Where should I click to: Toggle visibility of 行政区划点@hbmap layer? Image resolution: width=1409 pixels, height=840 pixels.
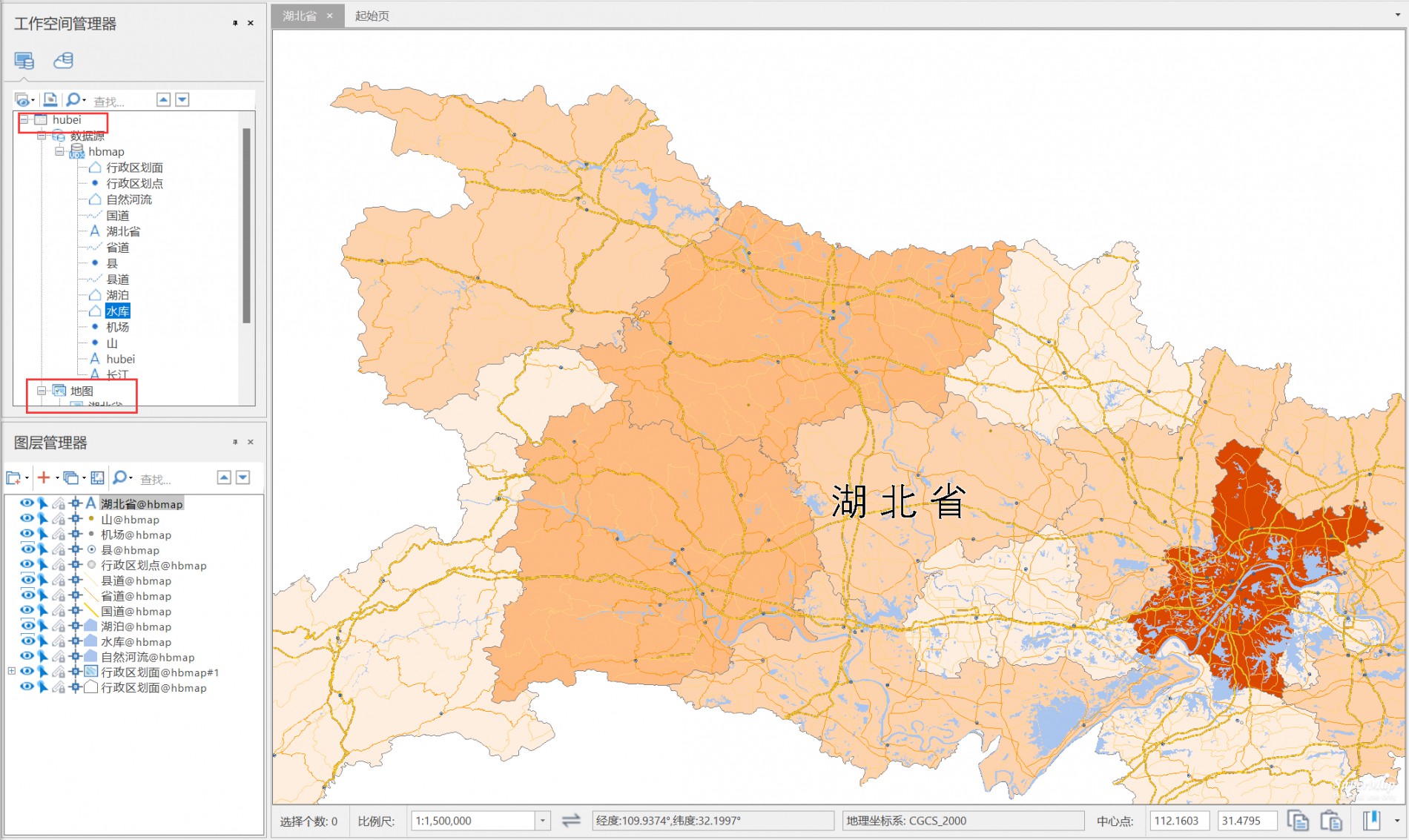tap(27, 565)
